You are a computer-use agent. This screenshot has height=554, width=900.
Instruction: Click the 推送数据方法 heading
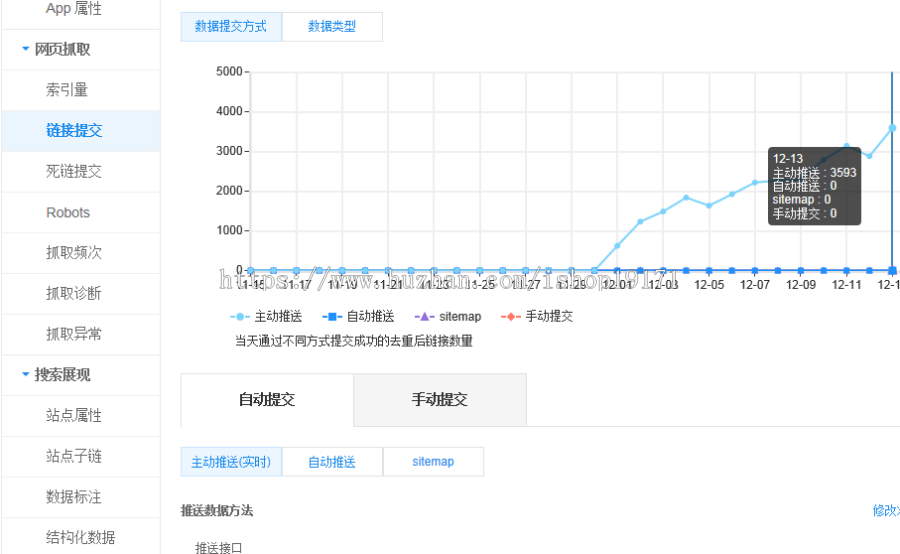coord(217,510)
